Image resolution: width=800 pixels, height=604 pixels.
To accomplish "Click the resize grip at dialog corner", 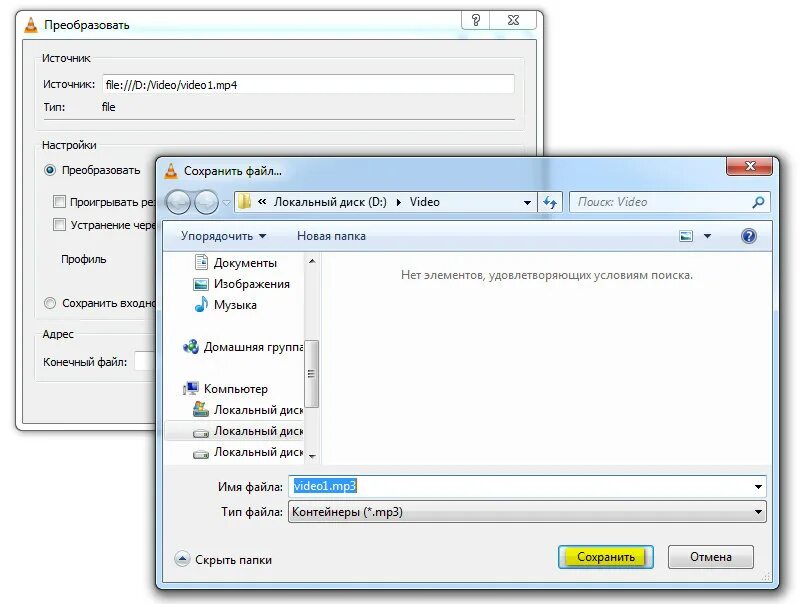I will click(766, 576).
